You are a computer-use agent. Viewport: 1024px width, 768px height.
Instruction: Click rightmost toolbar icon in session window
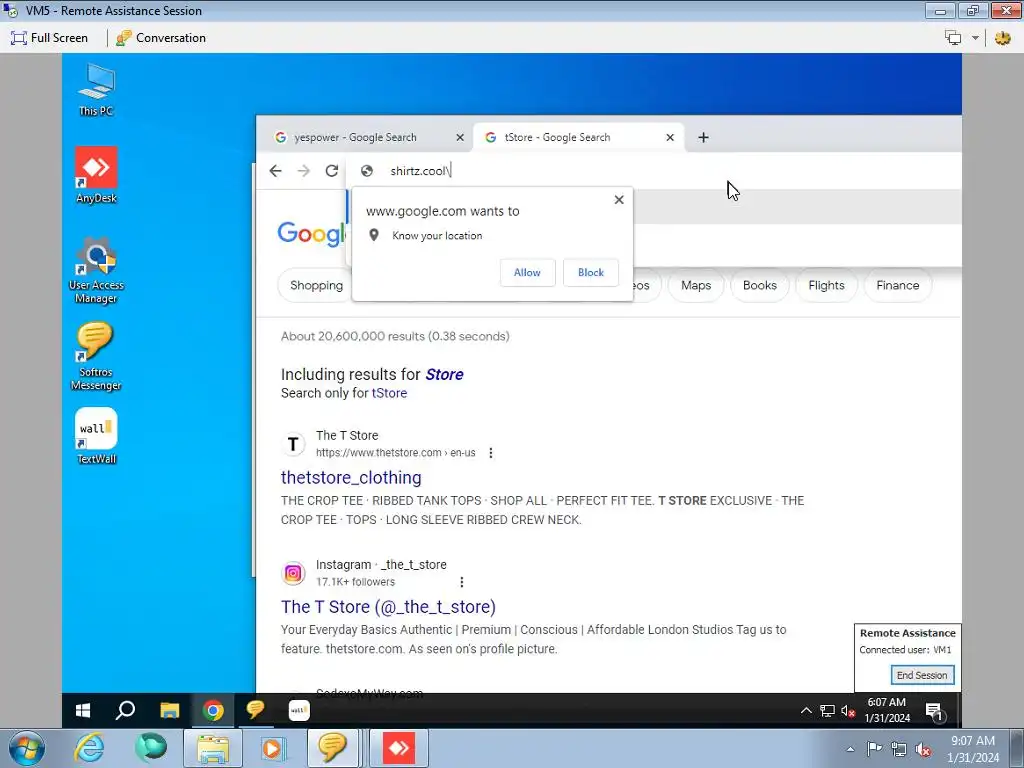pyautogui.click(x=1003, y=38)
